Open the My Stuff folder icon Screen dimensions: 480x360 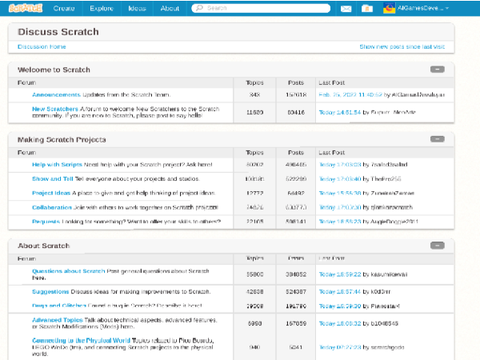[367, 8]
